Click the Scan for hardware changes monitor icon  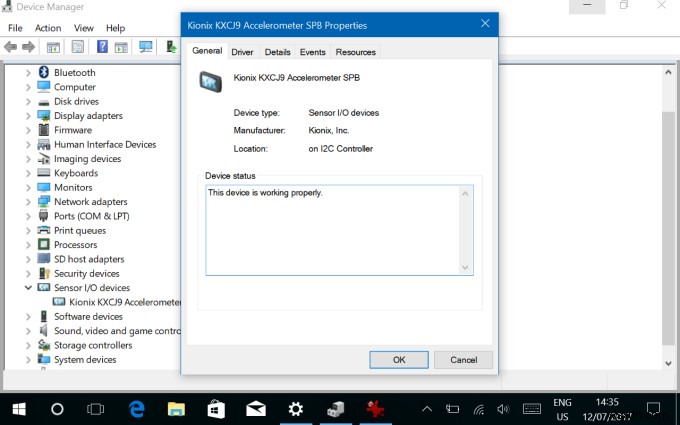146,46
